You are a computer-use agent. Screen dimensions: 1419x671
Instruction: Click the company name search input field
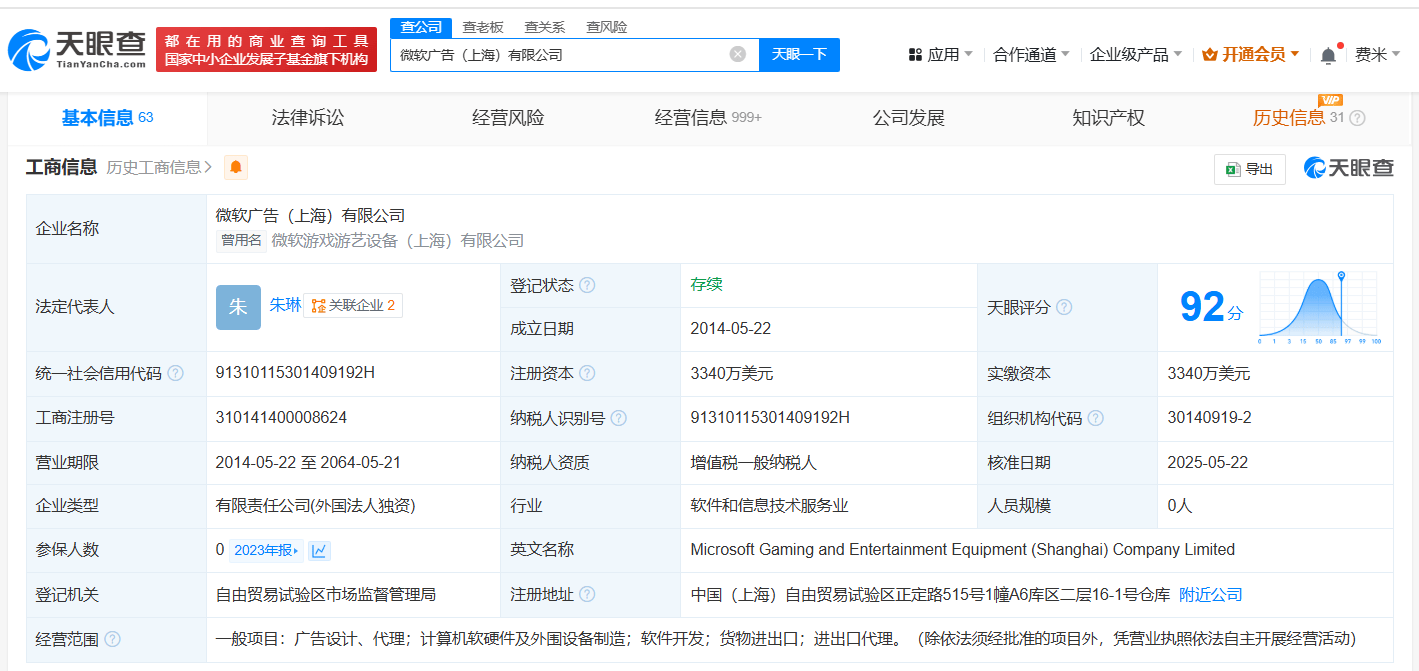click(x=560, y=55)
